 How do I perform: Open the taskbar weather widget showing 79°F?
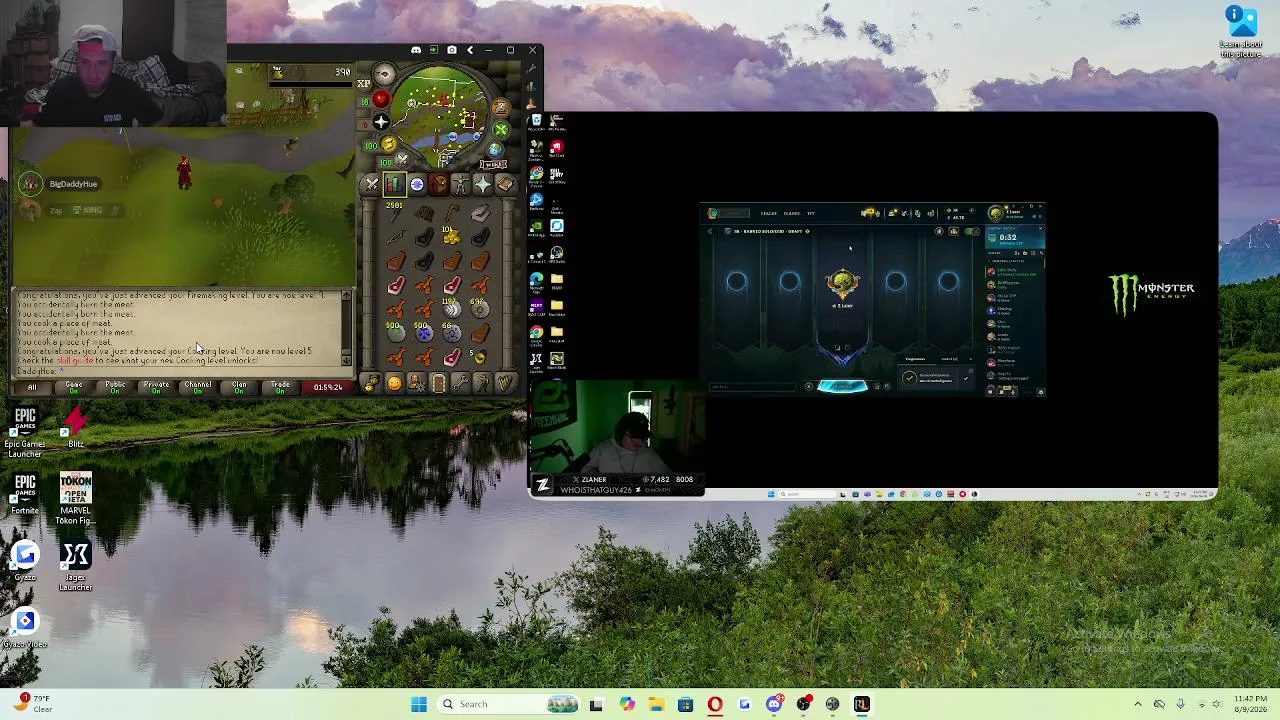point(33,704)
